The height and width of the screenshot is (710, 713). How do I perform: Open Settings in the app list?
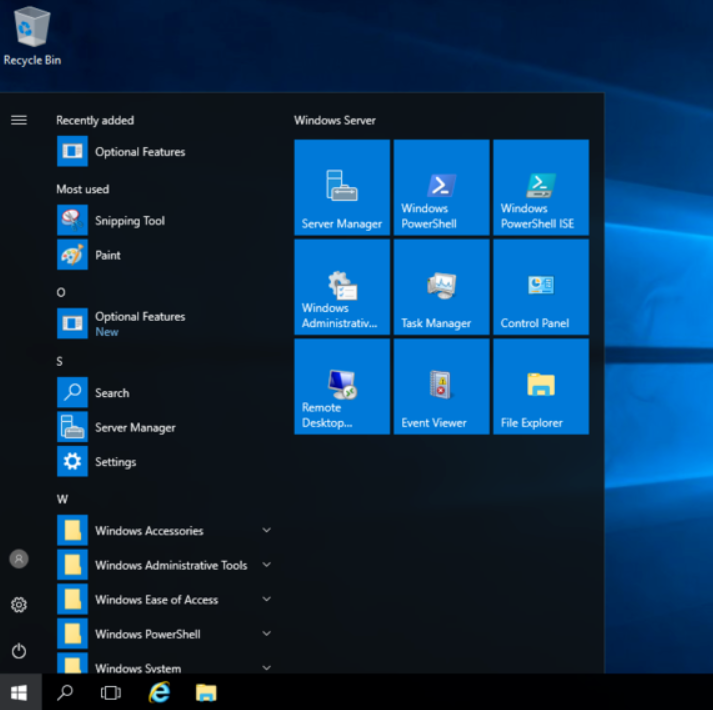pos(164,462)
